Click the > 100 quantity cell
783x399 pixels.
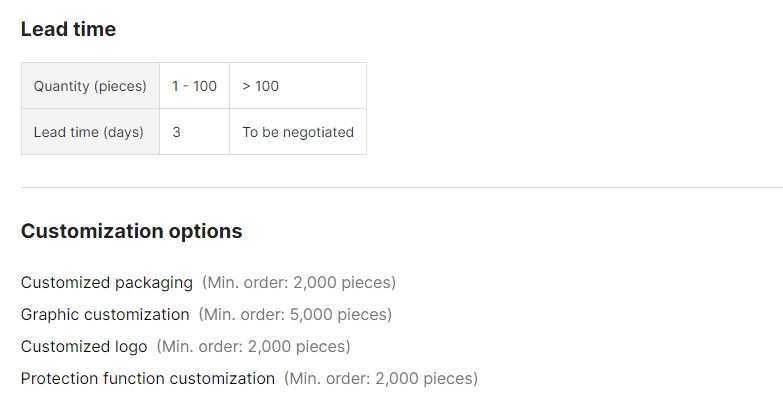(x=298, y=86)
